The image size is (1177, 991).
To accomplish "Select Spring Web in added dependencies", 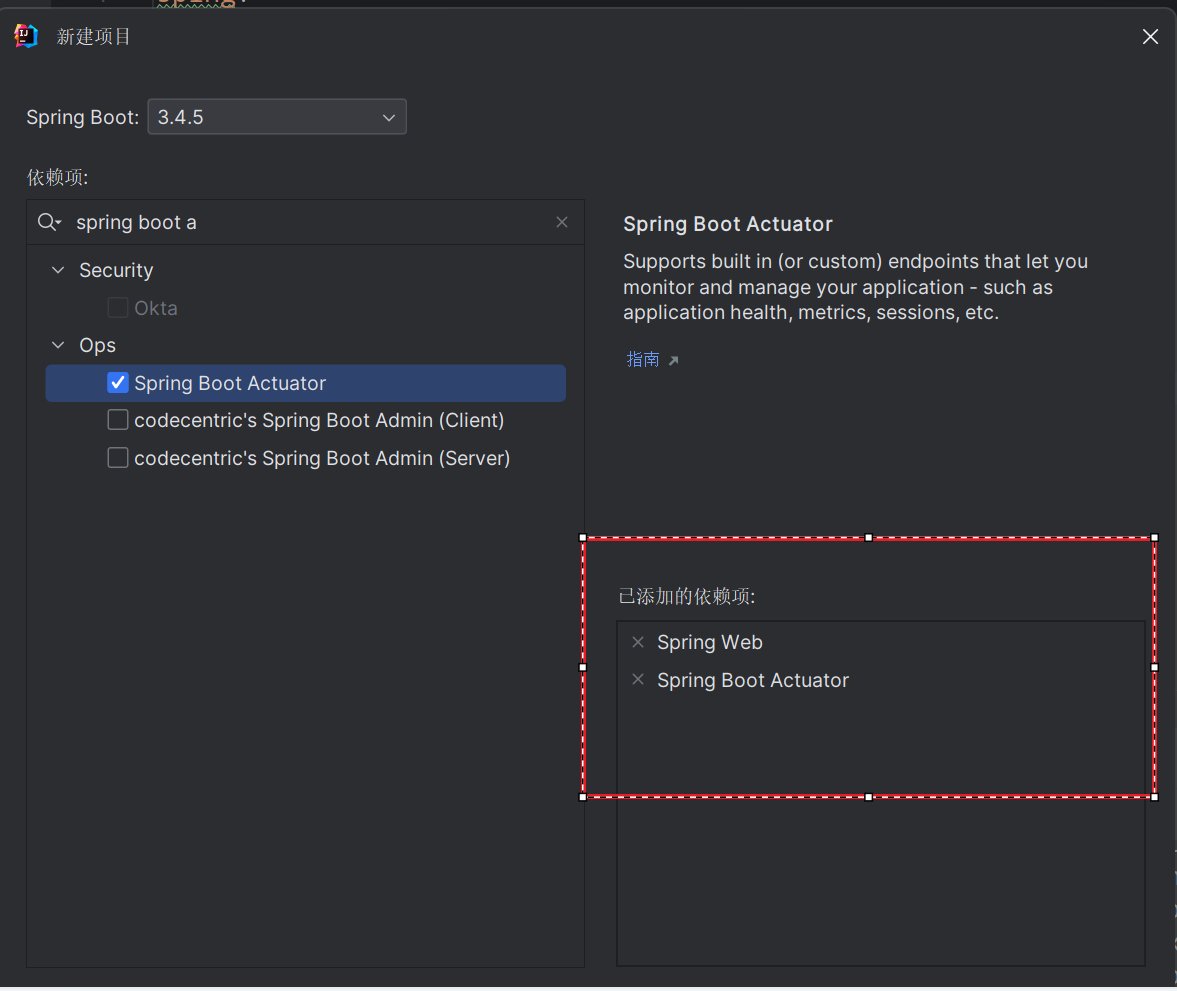I will [x=710, y=643].
